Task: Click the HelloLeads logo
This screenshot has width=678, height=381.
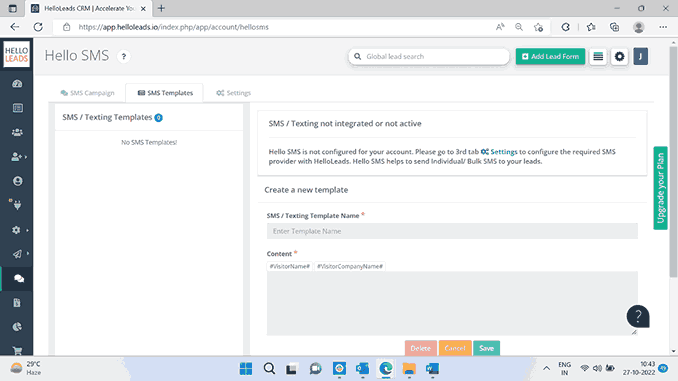Action: pos(16,54)
